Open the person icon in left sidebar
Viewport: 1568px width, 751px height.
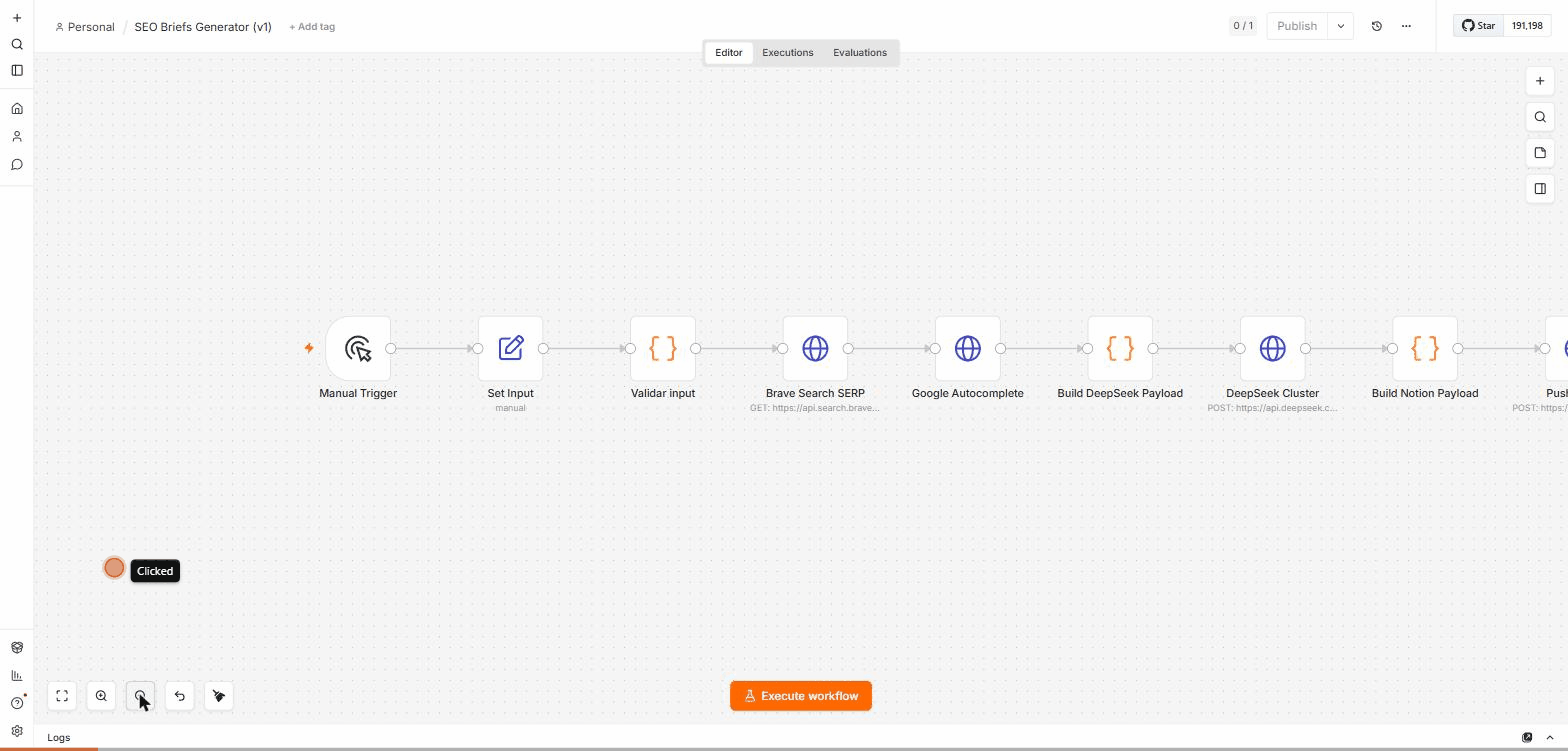tap(17, 137)
